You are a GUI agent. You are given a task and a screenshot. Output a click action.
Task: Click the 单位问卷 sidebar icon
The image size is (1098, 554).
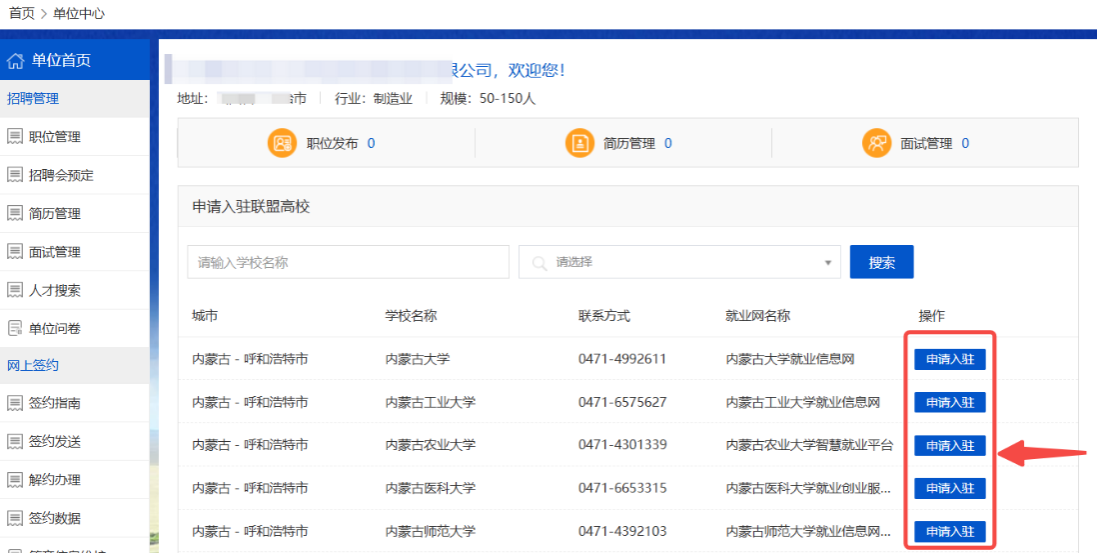[x=15, y=329]
